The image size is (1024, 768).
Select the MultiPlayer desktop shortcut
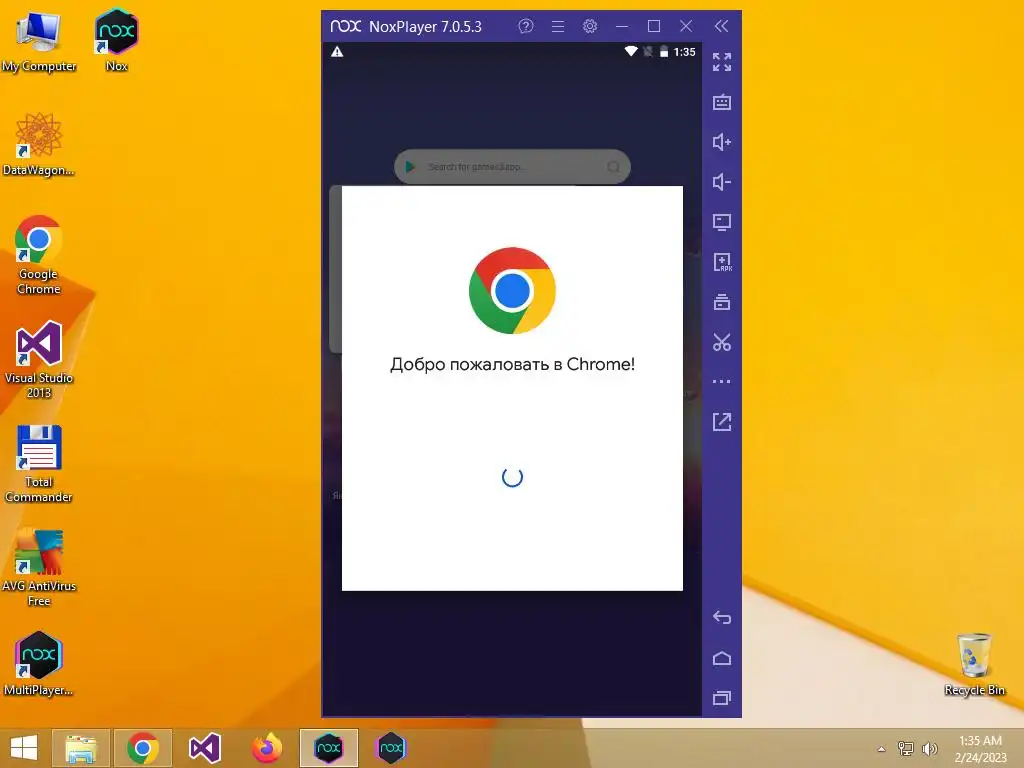click(x=39, y=664)
